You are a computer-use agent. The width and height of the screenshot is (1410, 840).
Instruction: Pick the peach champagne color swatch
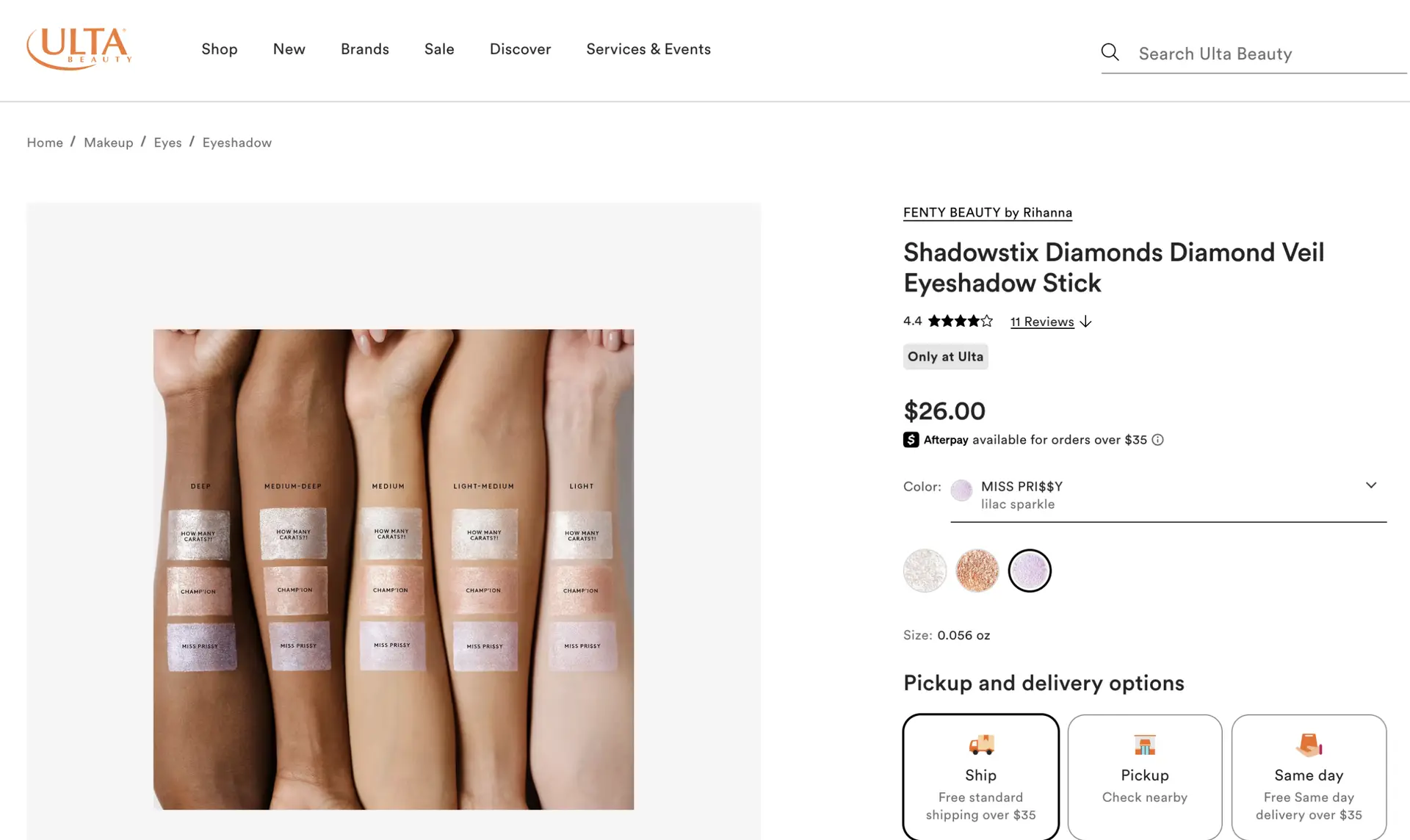point(977,571)
